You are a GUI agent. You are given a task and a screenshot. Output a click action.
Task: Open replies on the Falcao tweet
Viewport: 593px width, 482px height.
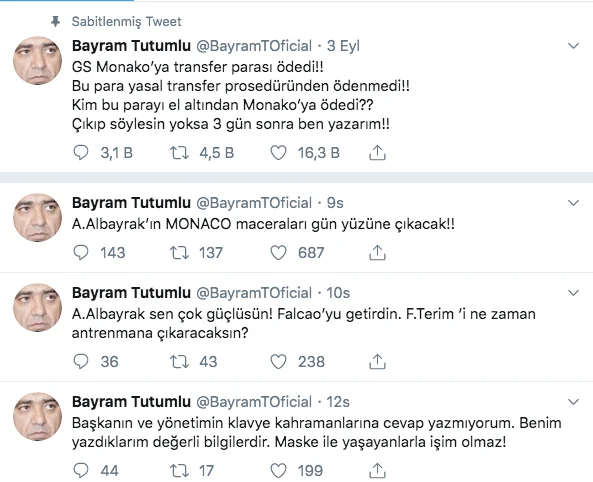(80, 362)
